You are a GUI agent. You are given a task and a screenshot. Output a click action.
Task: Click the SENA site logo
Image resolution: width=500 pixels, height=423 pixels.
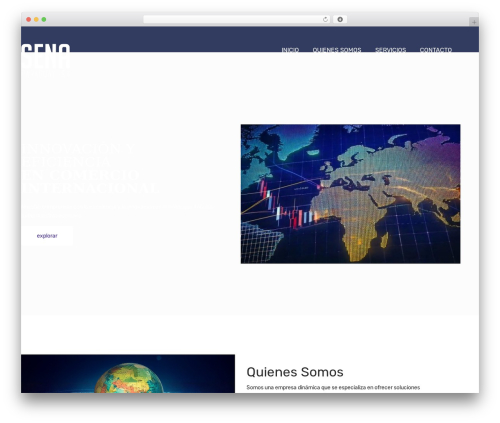click(46, 60)
